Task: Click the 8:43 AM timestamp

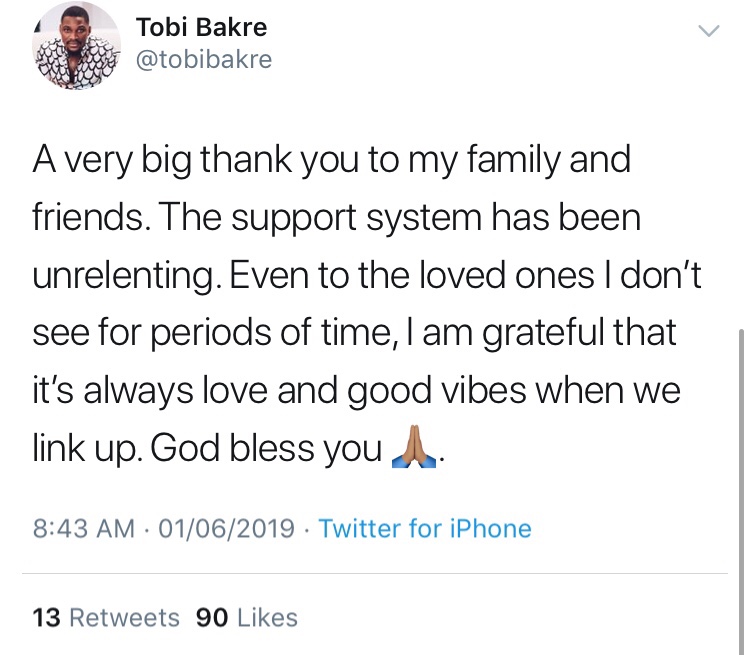Action: tap(83, 528)
